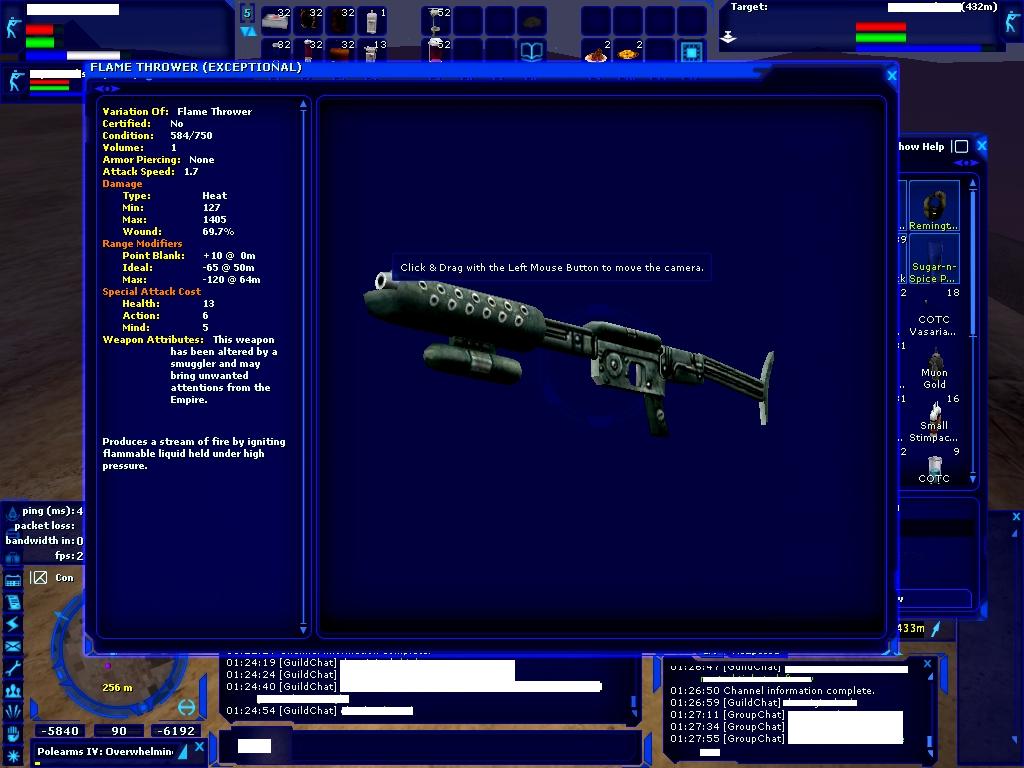
Task: Click the 90 coordinate readout
Action: (x=118, y=731)
